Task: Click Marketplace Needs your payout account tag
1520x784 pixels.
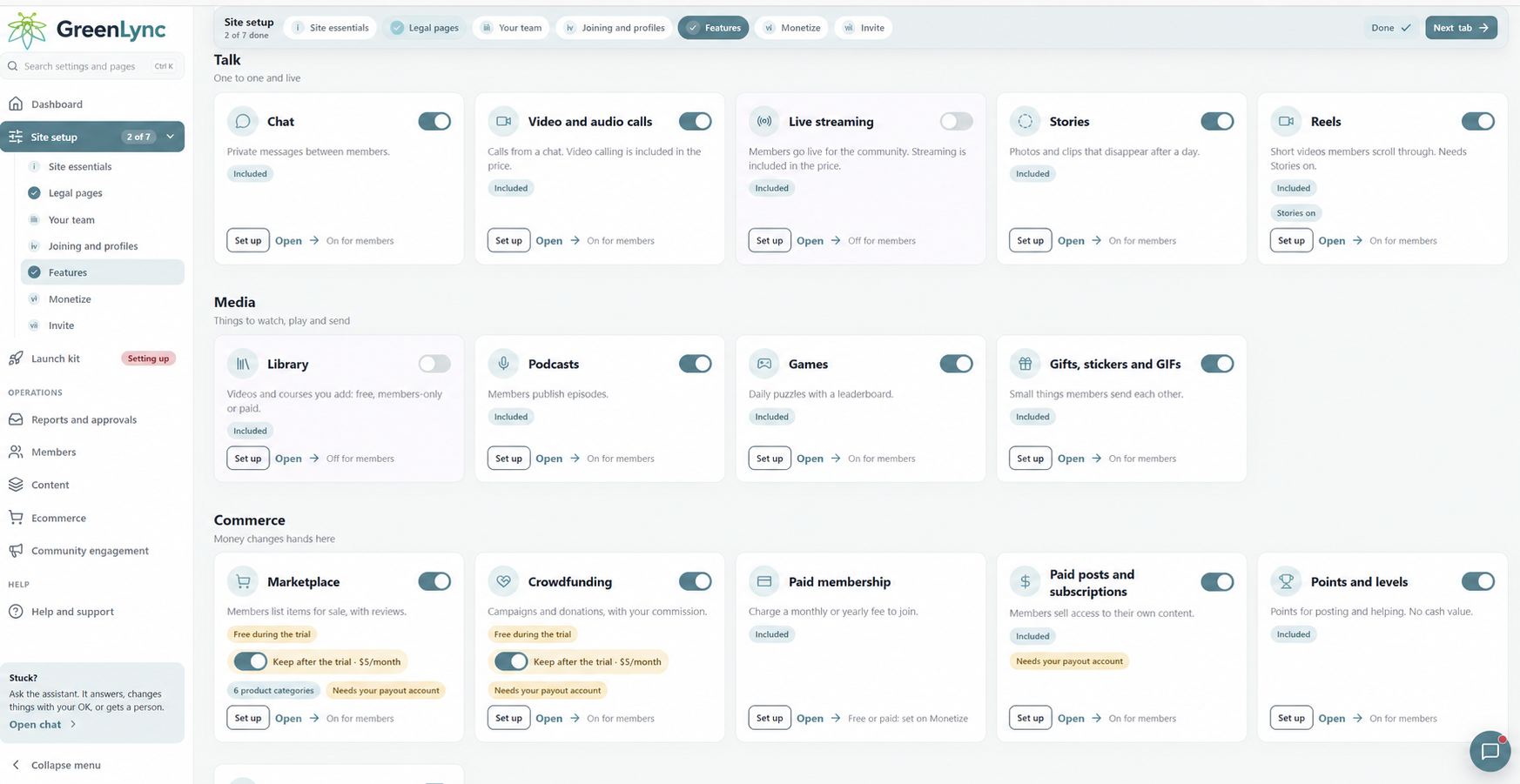Action: tap(386, 690)
